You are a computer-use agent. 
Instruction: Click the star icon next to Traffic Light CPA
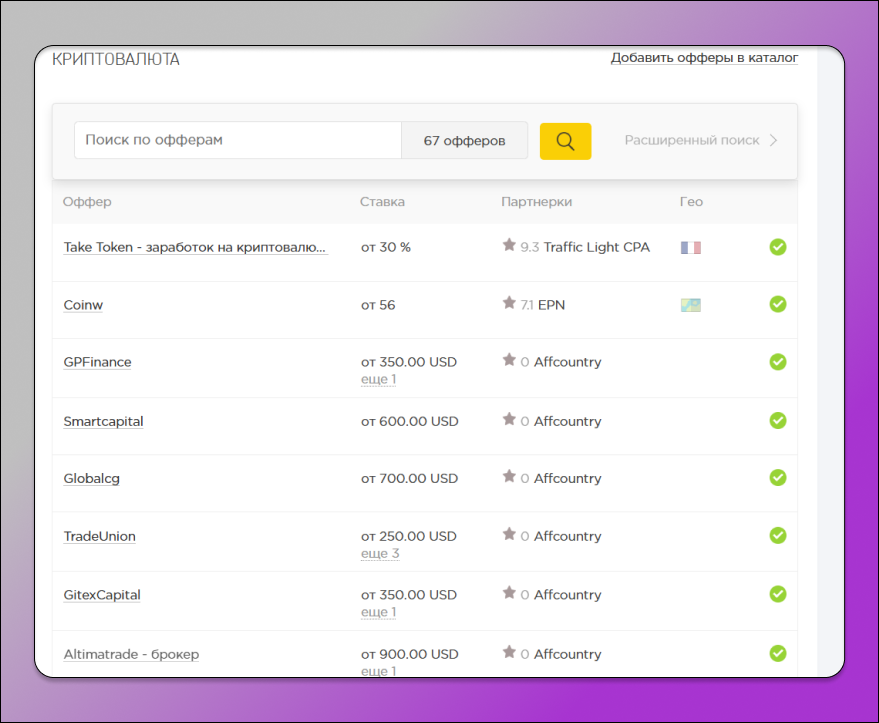[x=509, y=245]
